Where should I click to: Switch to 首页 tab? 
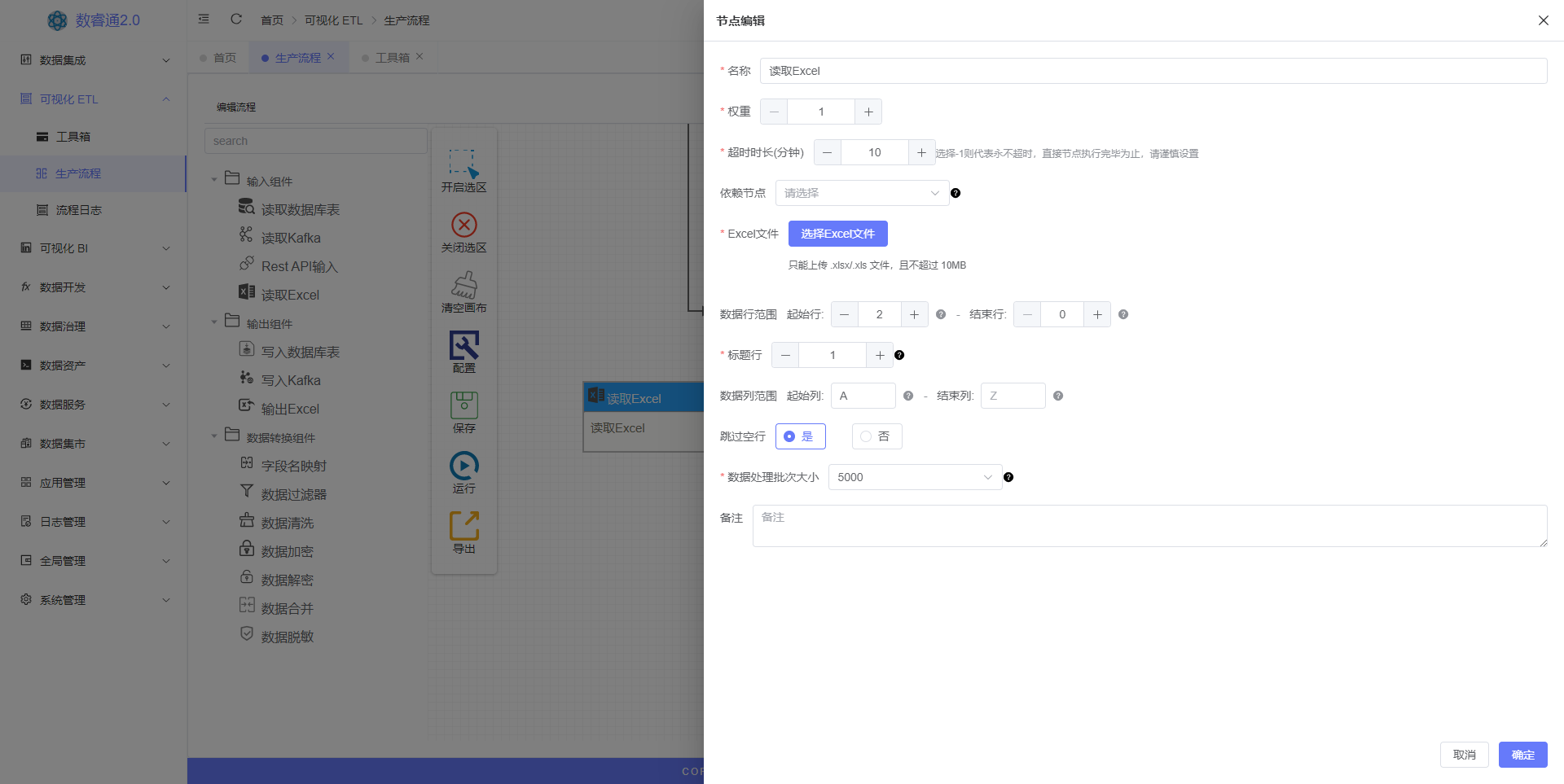pos(219,57)
